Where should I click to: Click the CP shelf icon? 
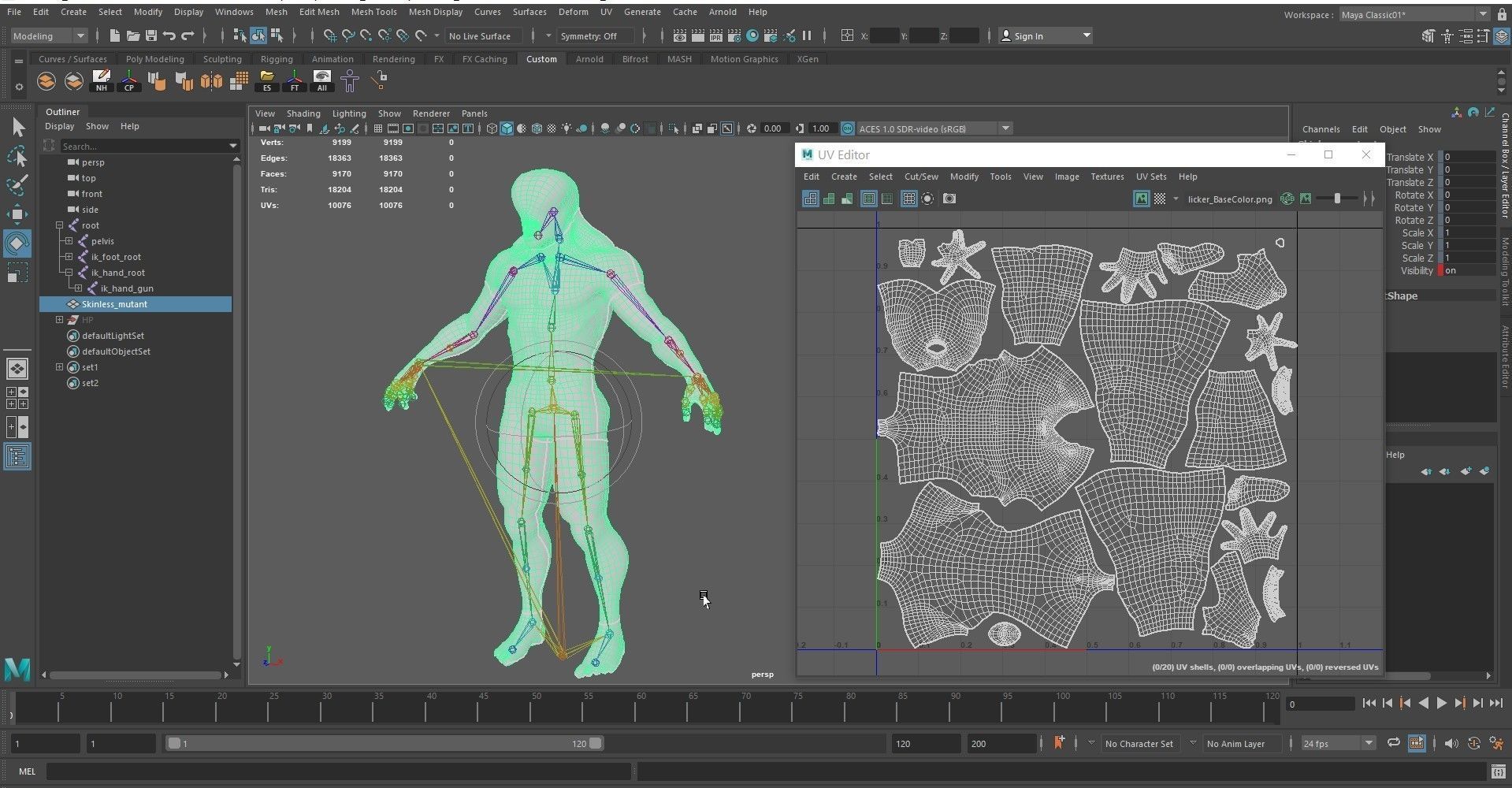click(x=129, y=80)
